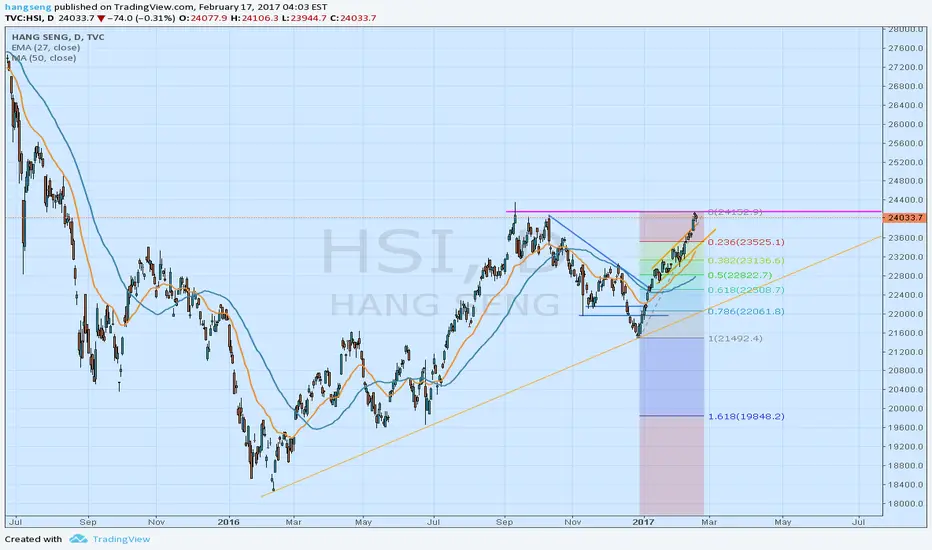Click the H:24106.3 high value

coord(254,18)
